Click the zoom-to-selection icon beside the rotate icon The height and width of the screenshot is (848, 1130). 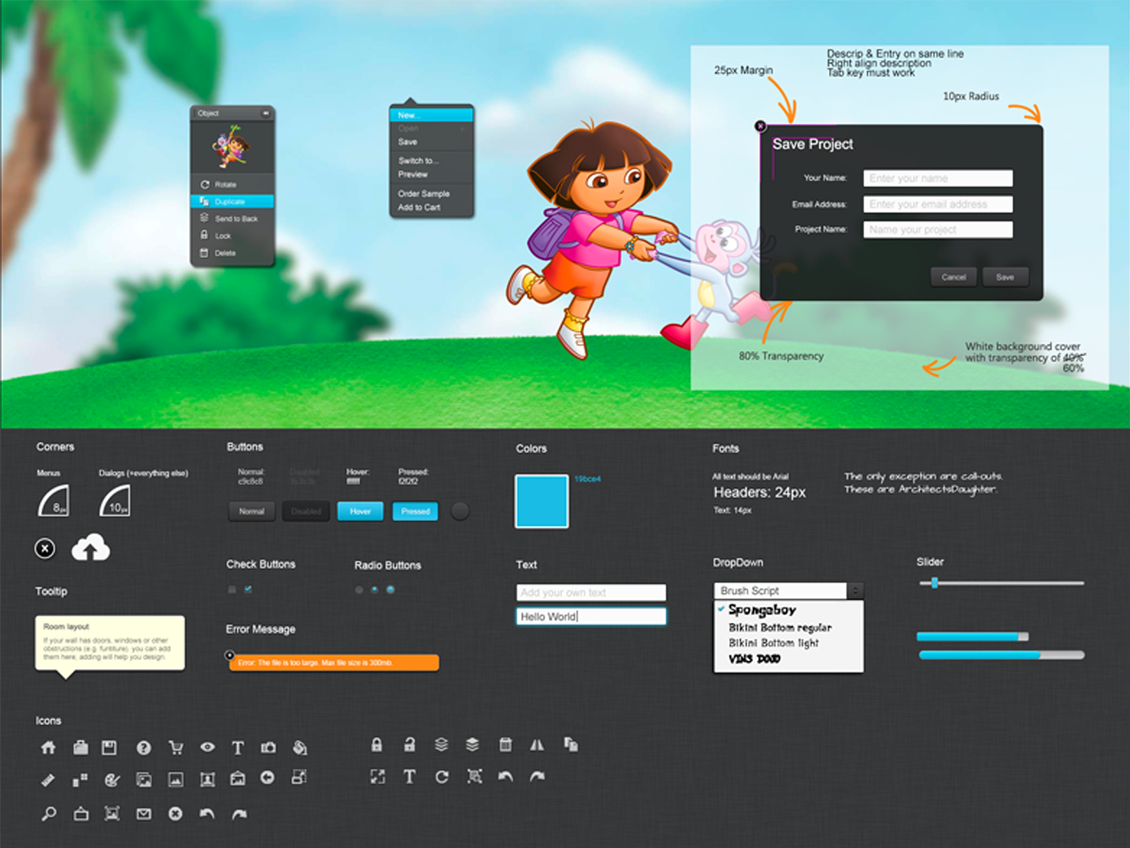point(474,777)
